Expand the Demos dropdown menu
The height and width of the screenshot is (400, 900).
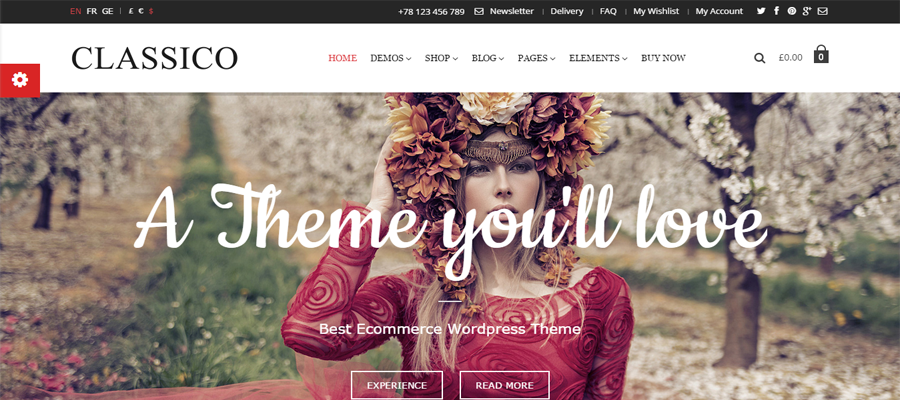(390, 58)
